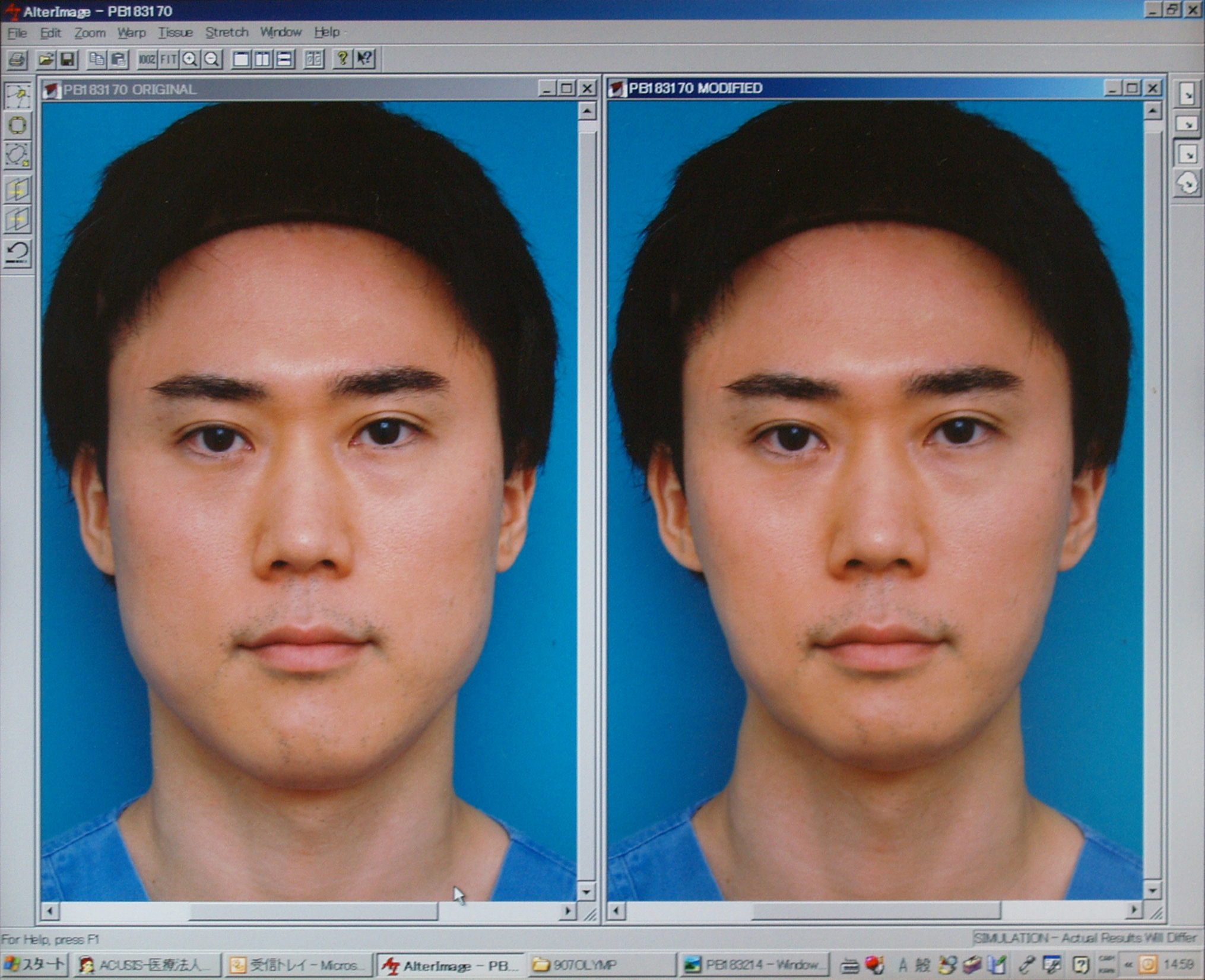Click right scroll arrow in MODIFIED window
The width and height of the screenshot is (1205, 980).
1134,910
